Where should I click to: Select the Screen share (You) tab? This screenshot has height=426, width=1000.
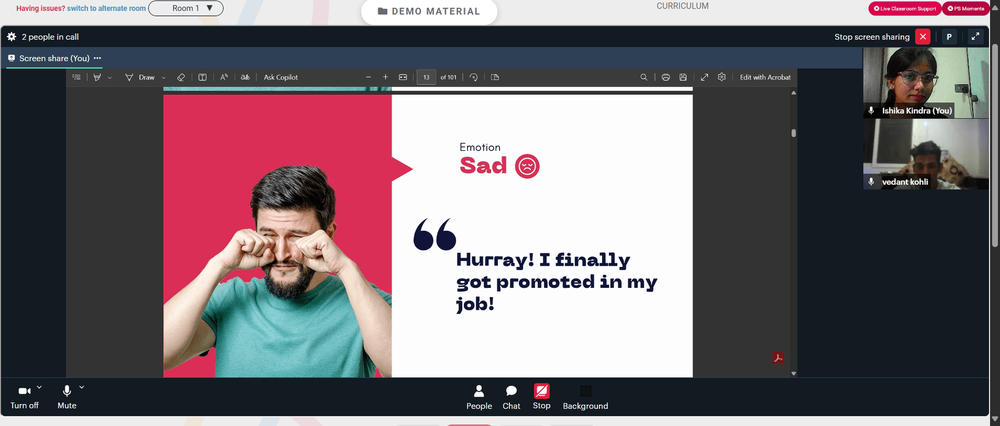click(54, 58)
